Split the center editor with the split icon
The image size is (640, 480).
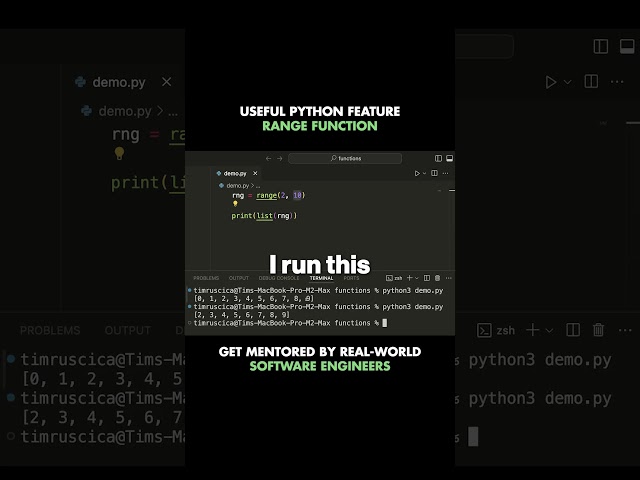coord(434,173)
